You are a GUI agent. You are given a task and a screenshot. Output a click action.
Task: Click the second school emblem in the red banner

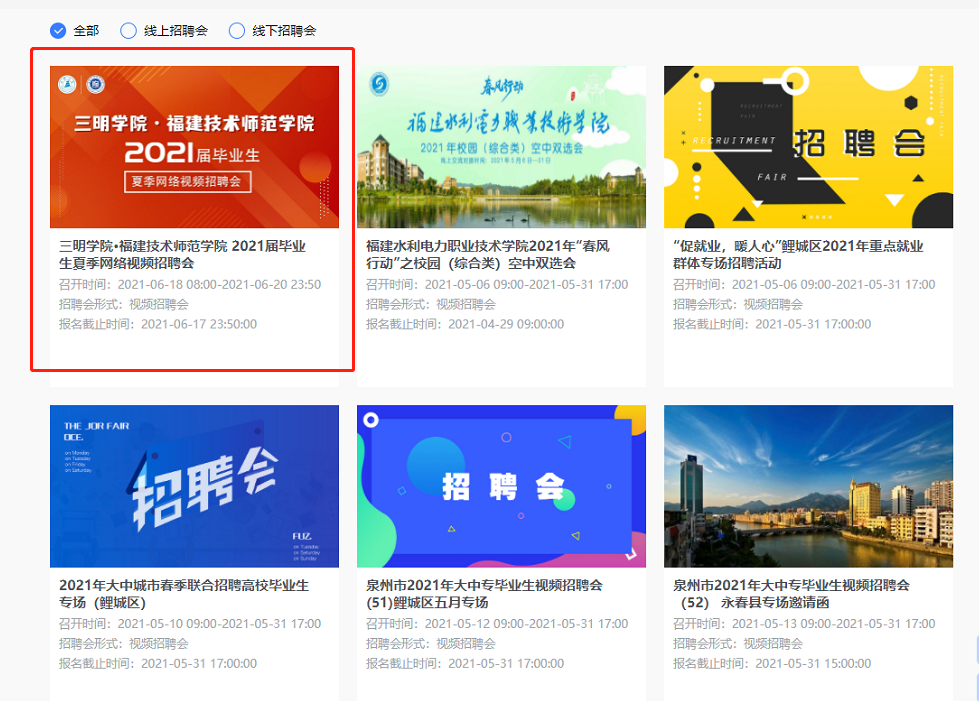pyautogui.click(x=95, y=84)
